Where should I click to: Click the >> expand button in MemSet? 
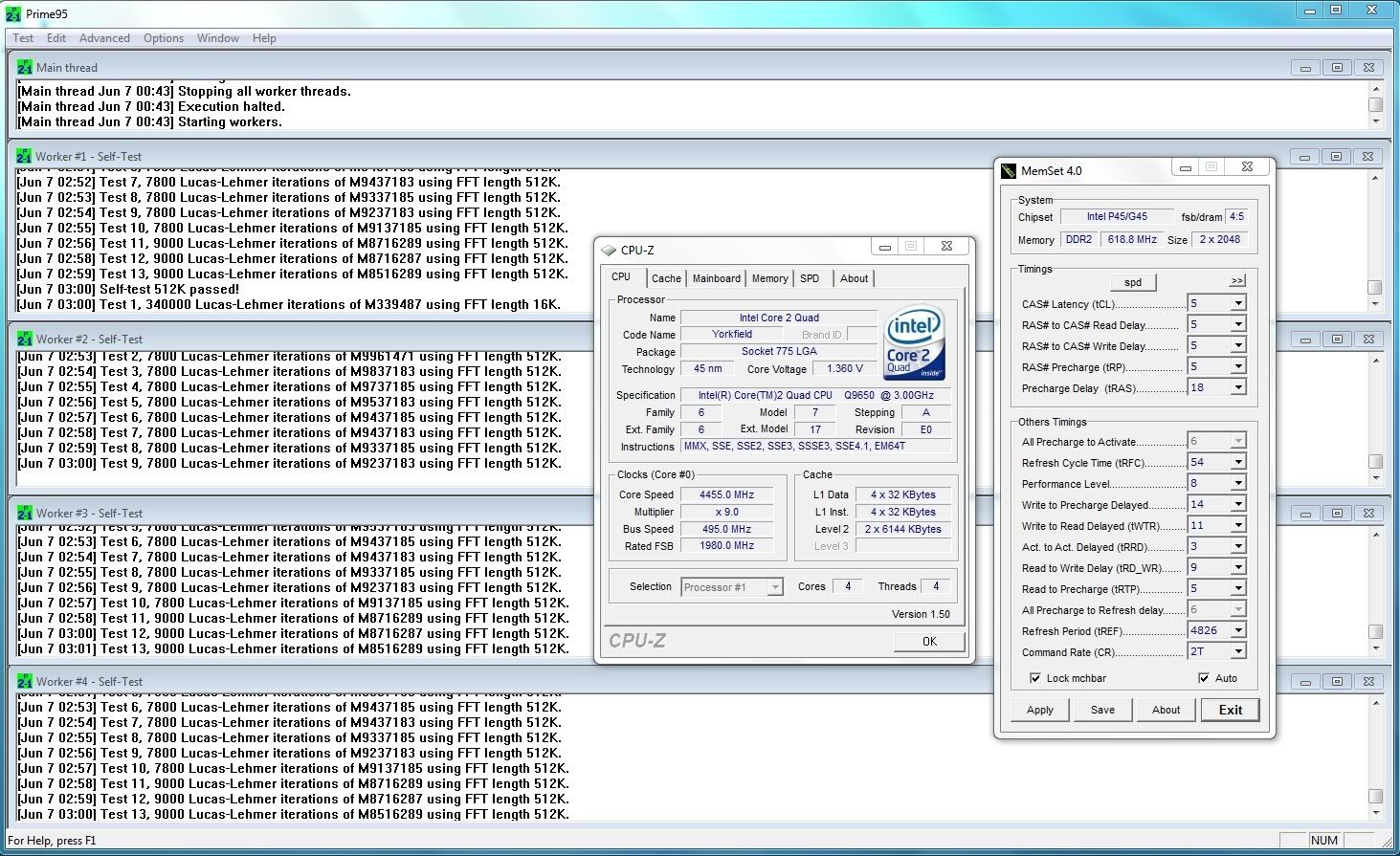(1236, 280)
